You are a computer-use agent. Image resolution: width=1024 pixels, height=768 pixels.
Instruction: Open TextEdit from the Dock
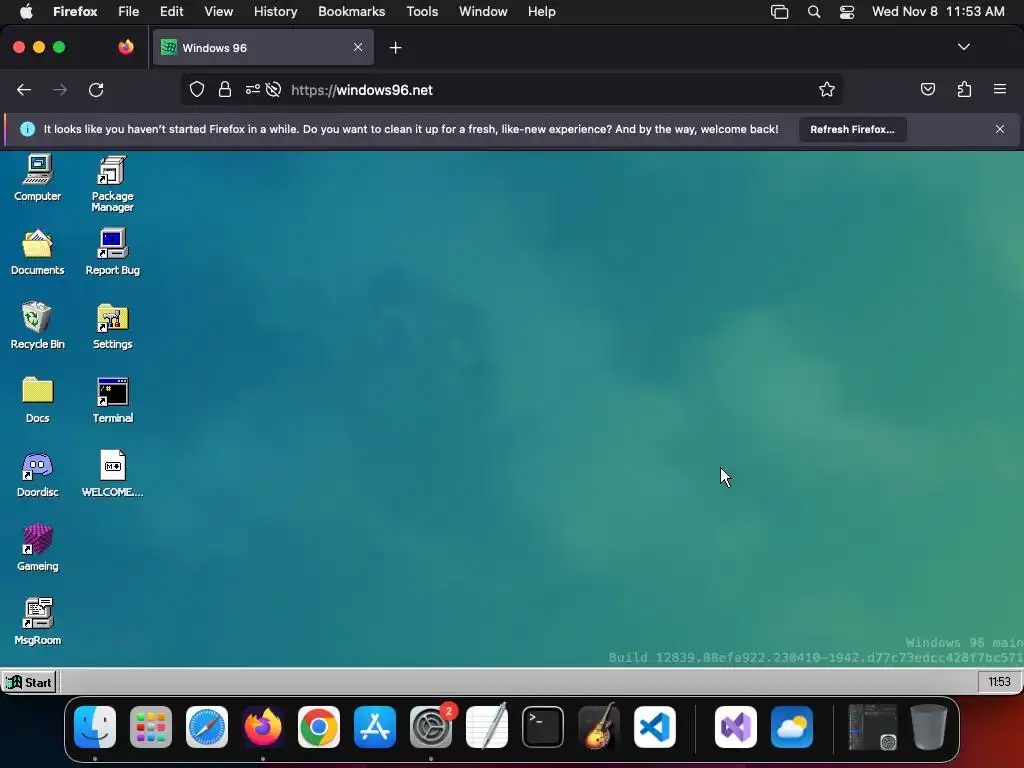pyautogui.click(x=487, y=726)
